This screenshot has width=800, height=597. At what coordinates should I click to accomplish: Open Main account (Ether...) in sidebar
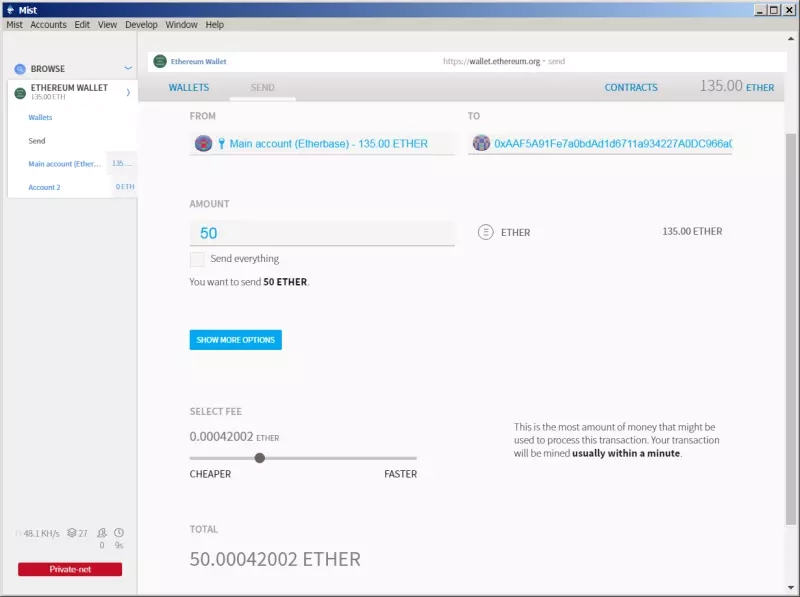pyautogui.click(x=65, y=164)
